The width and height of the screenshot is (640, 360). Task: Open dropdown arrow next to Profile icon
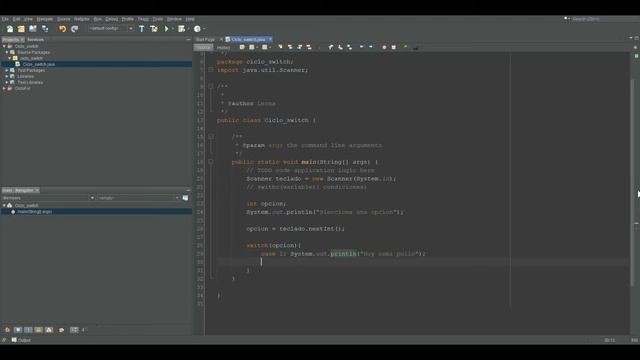click(x=204, y=29)
